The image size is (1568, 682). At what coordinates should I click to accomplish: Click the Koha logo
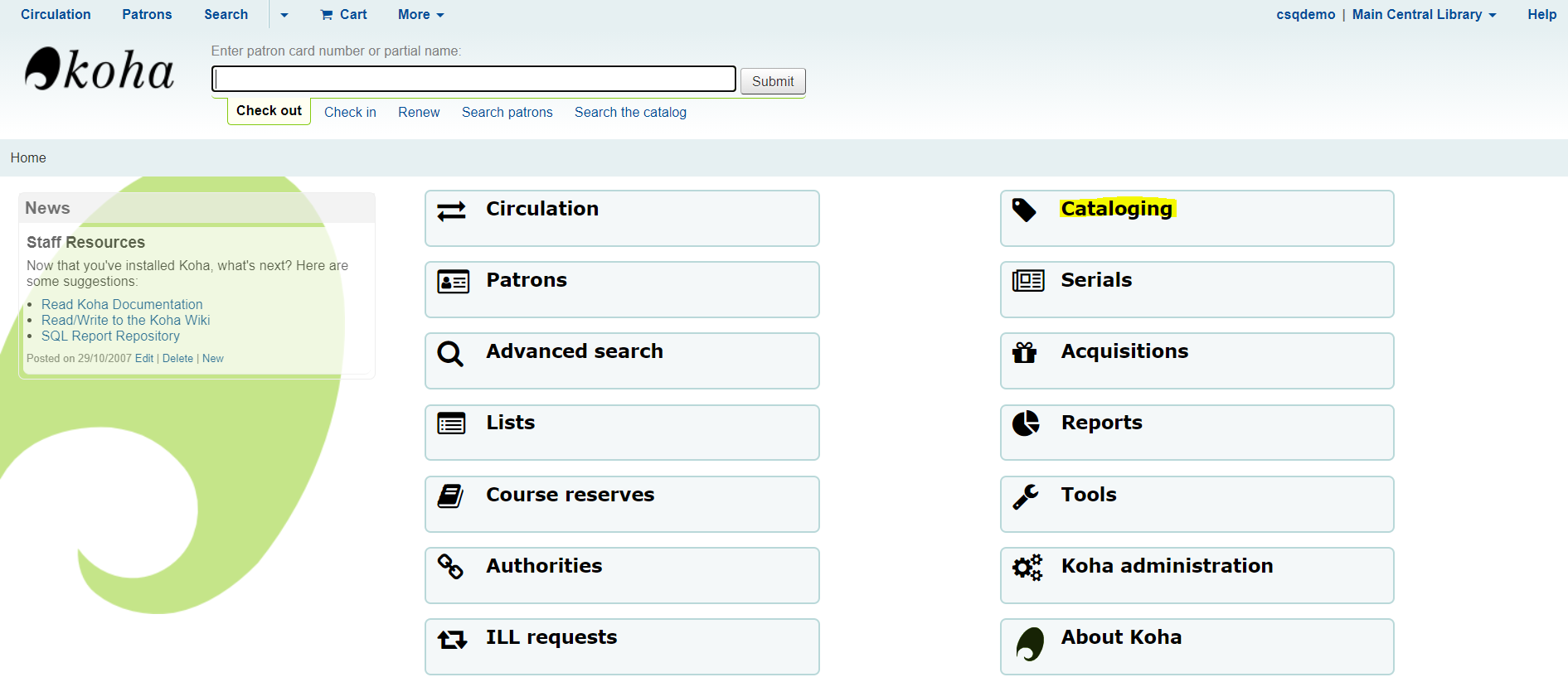point(100,69)
